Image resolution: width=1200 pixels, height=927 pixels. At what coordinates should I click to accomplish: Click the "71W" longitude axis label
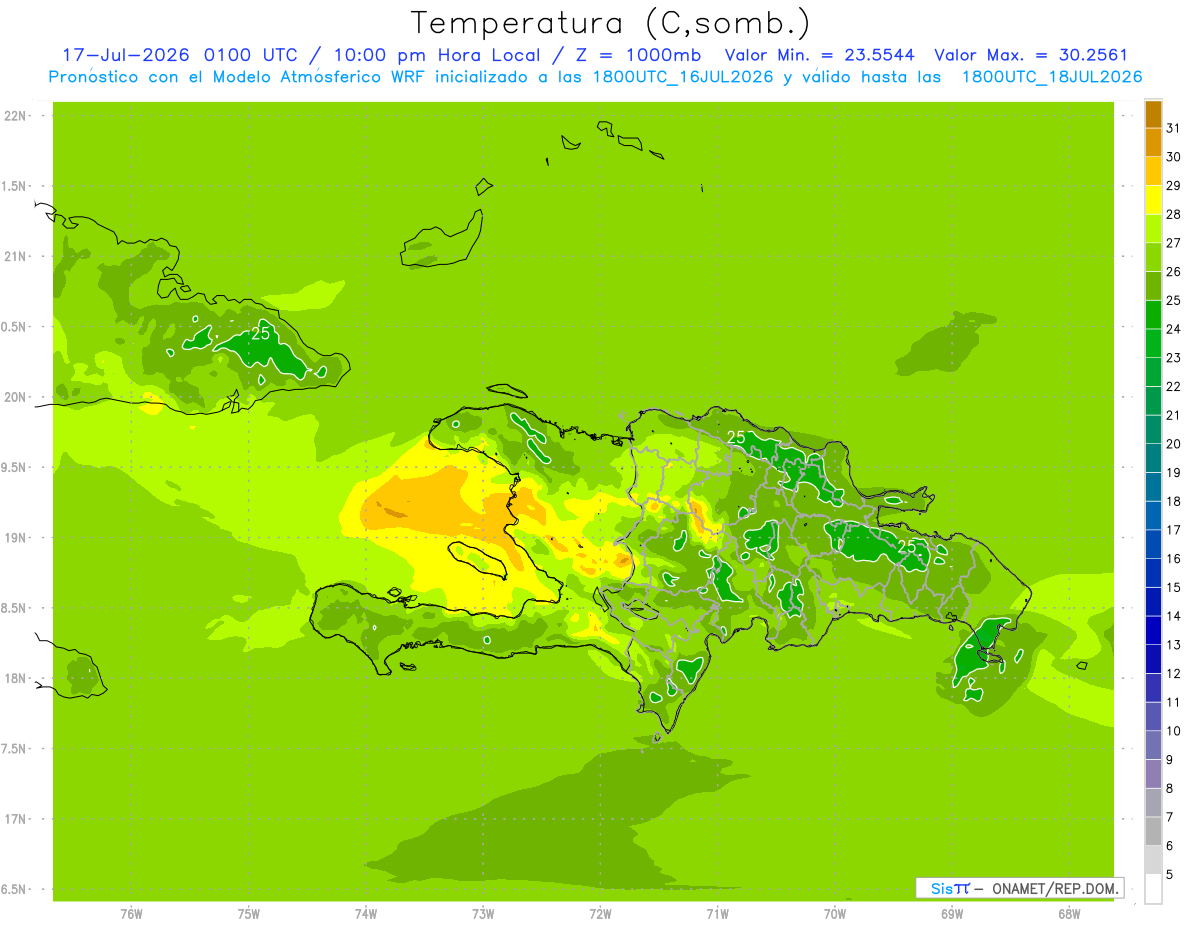[x=717, y=914]
